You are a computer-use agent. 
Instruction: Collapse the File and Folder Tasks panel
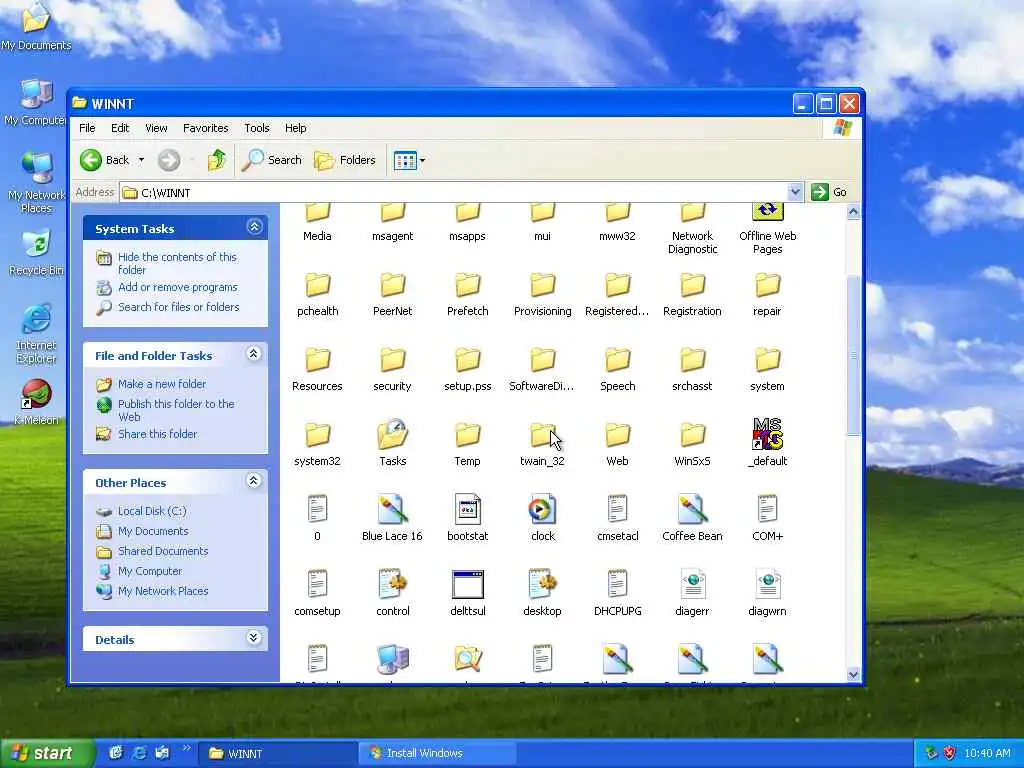pos(254,355)
